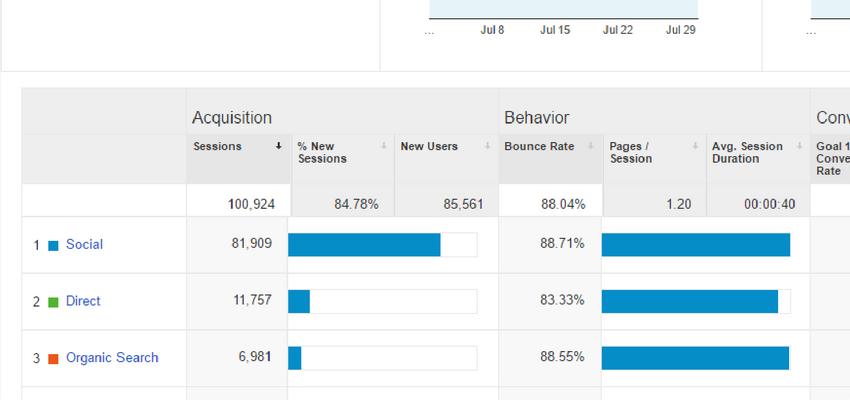Click the Avg. Session Duration sort arrow
The height and width of the screenshot is (400, 850).
coord(800,146)
